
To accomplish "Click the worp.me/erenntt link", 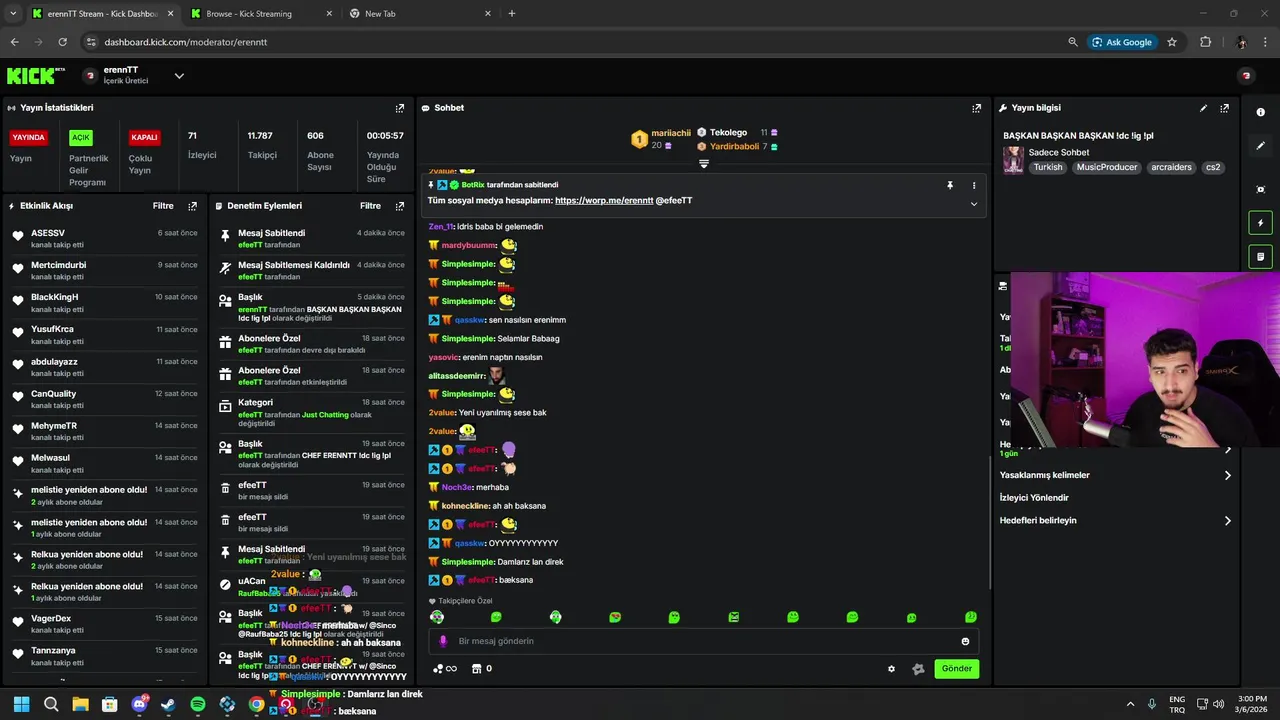I will 604,200.
